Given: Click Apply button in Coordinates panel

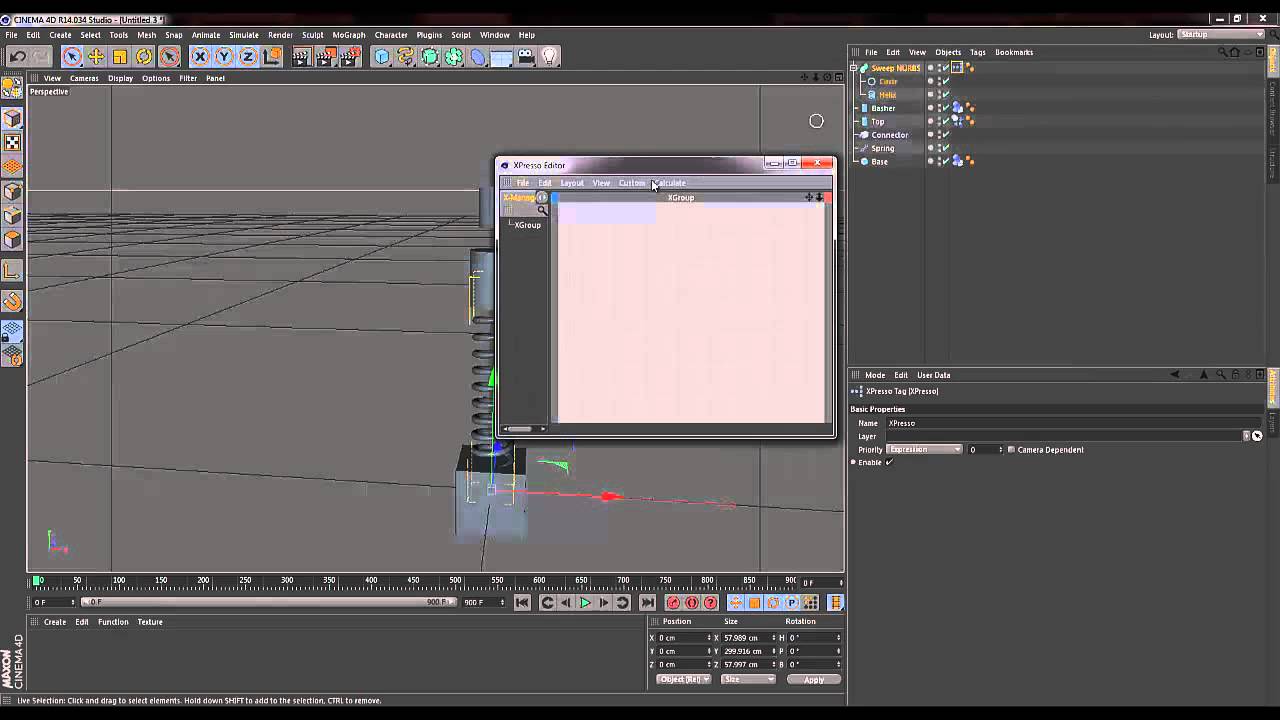Looking at the screenshot, I should tap(814, 679).
